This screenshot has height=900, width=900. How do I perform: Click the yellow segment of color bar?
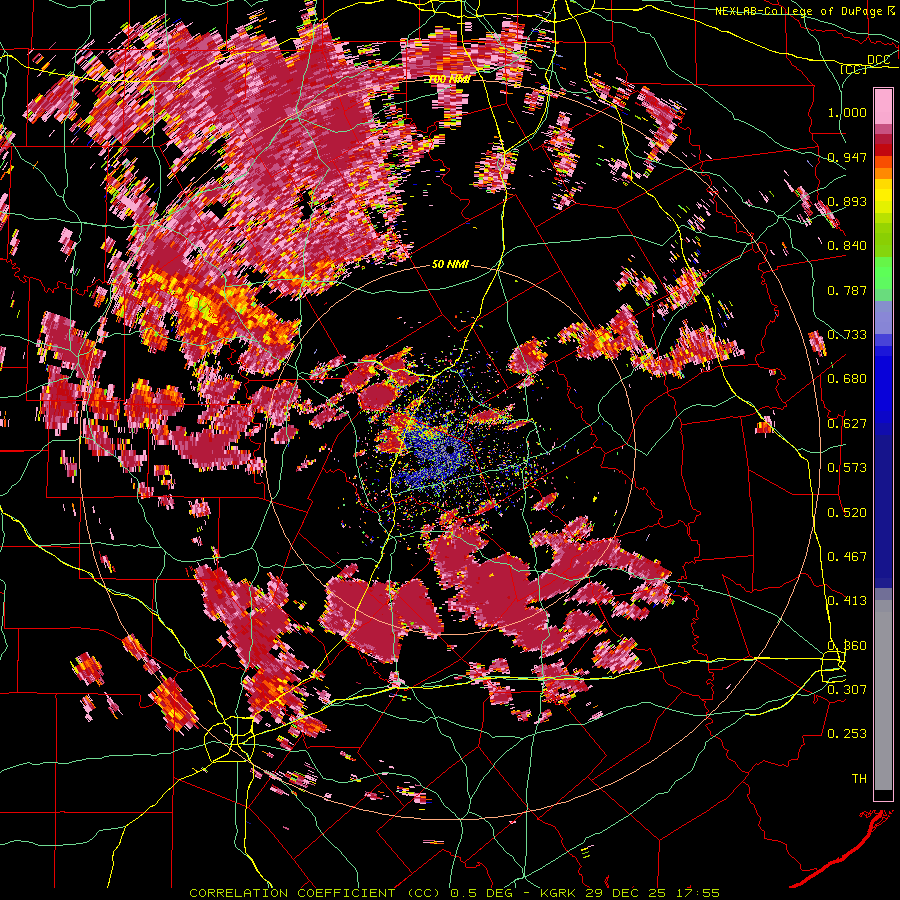pyautogui.click(x=883, y=198)
